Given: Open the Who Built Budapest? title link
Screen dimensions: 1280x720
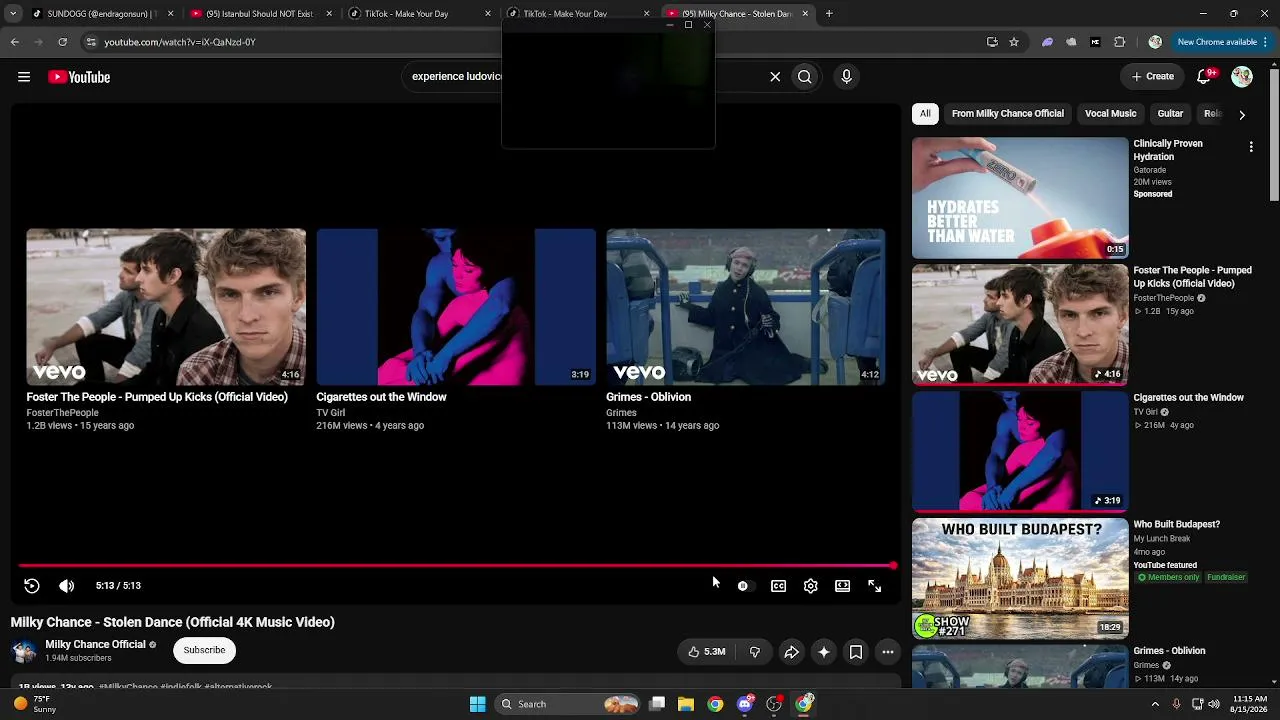Looking at the screenshot, I should (1176, 524).
